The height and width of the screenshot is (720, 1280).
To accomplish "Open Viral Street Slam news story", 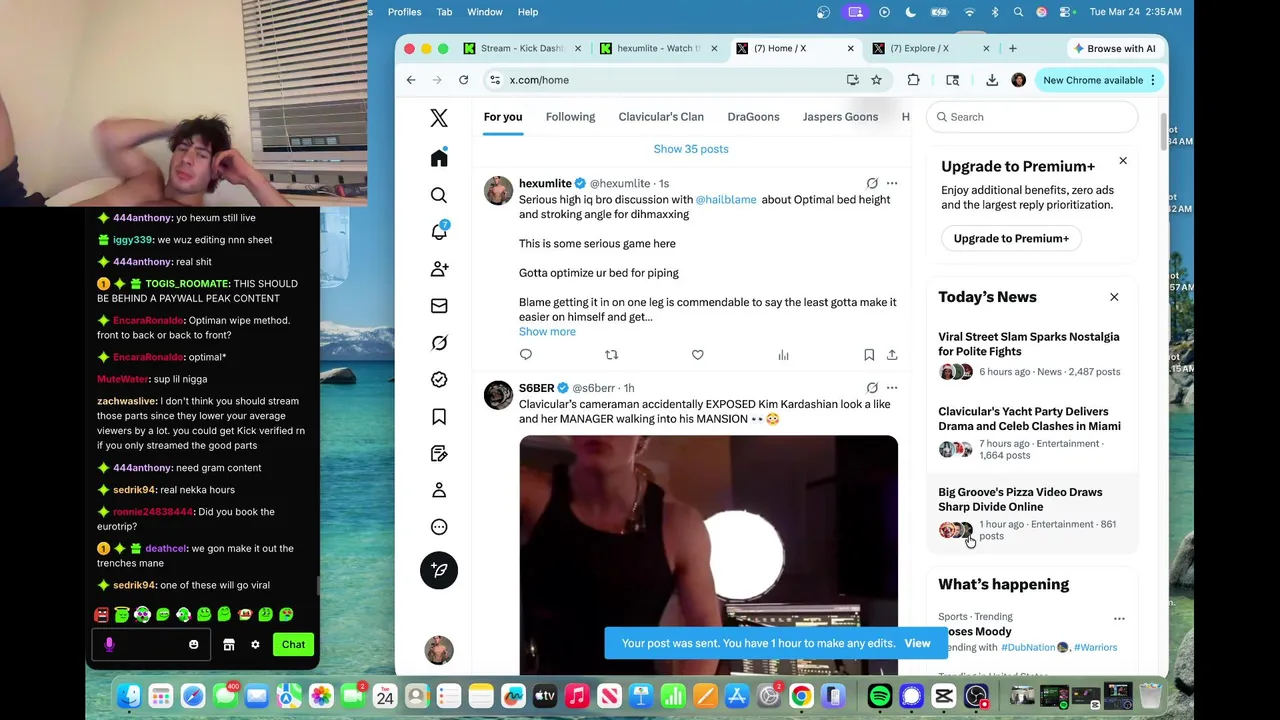I will [x=1032, y=354].
